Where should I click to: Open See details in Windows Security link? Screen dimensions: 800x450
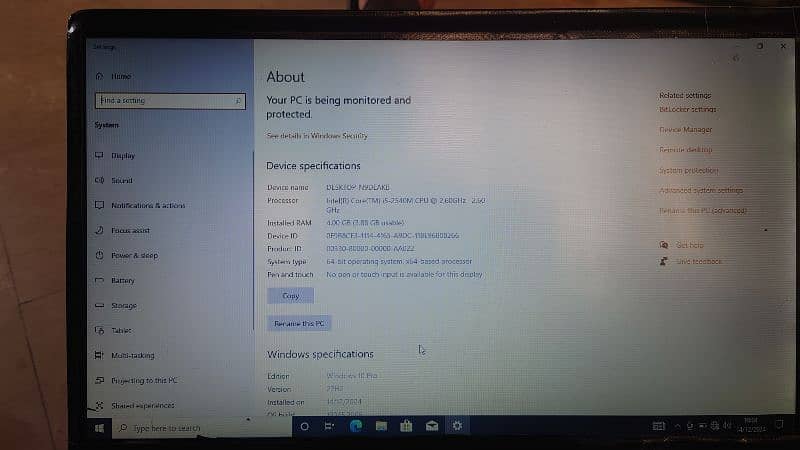pos(317,136)
